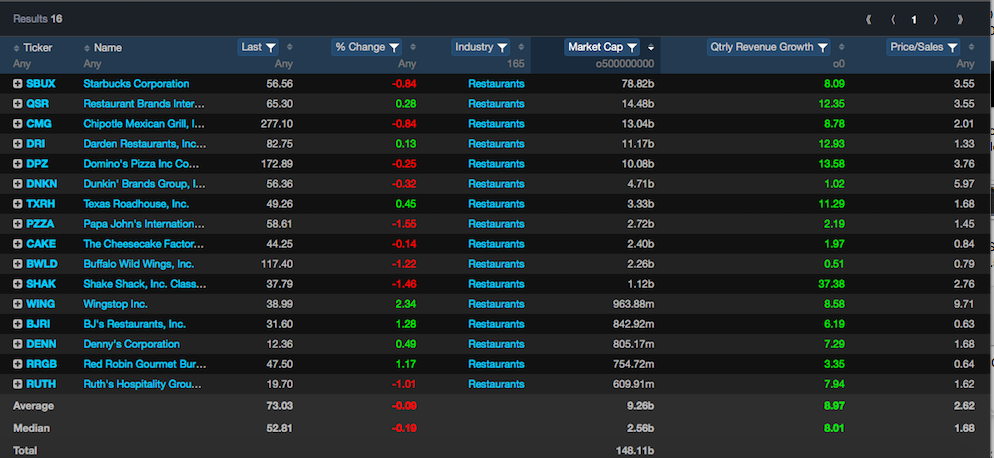Expand the PZZA row plus icon
994x458 pixels.
click(18, 224)
